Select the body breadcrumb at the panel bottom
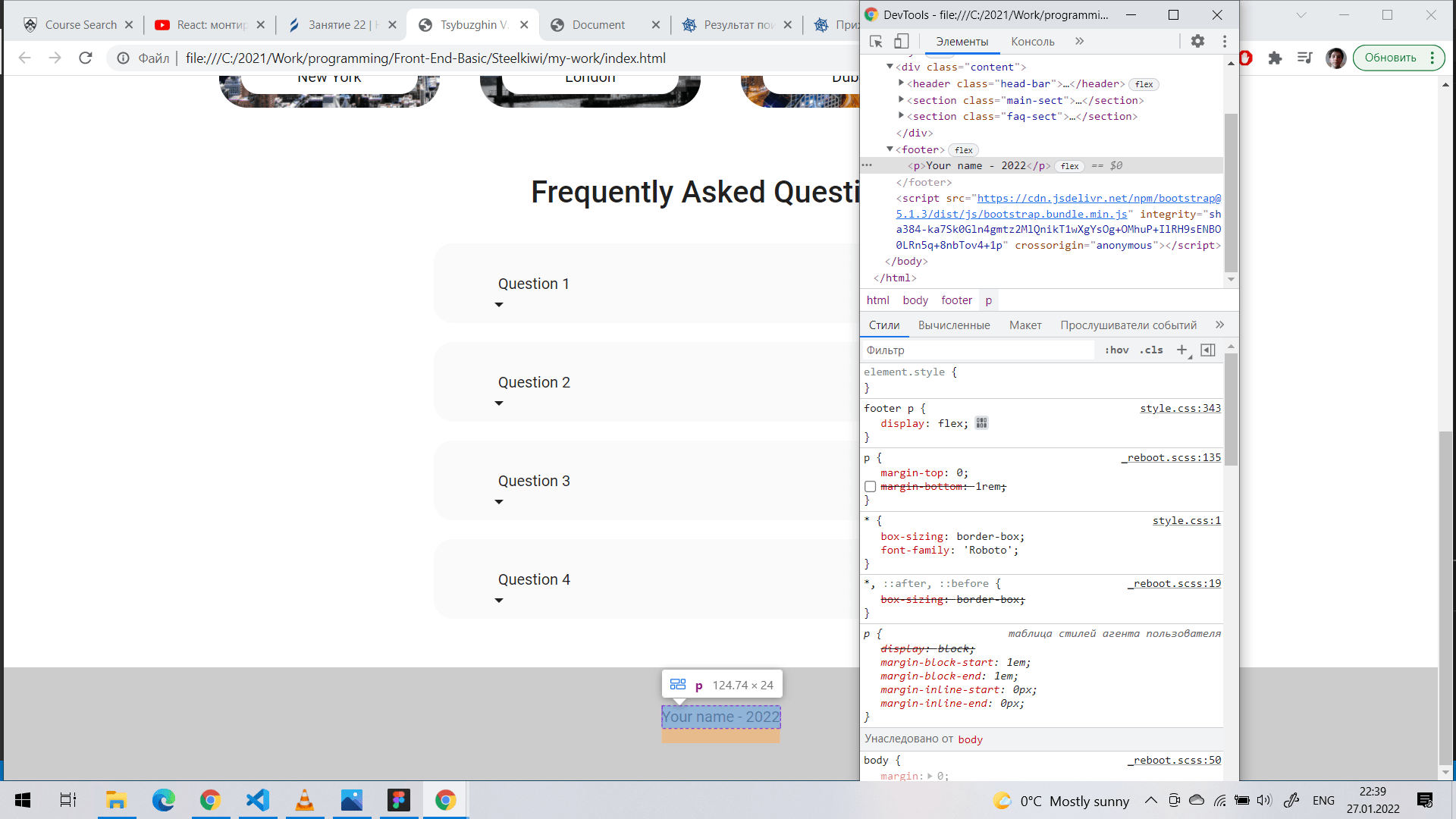This screenshot has width=1456, height=819. tap(915, 300)
